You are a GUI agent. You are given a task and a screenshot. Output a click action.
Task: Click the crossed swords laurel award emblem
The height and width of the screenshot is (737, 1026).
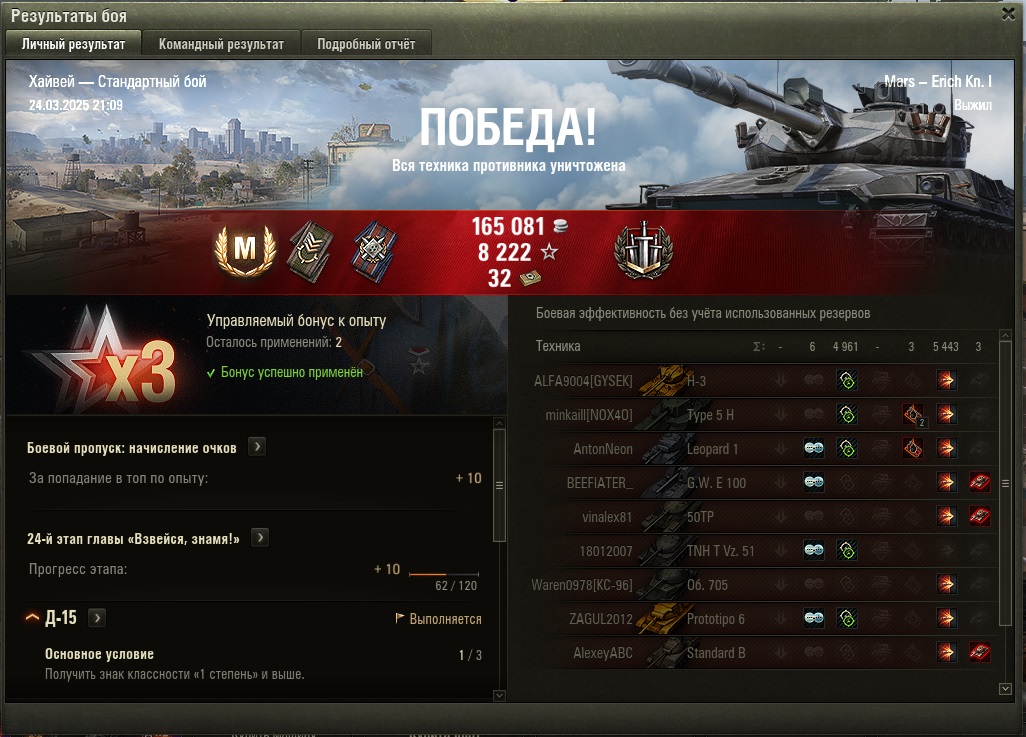[x=644, y=251]
